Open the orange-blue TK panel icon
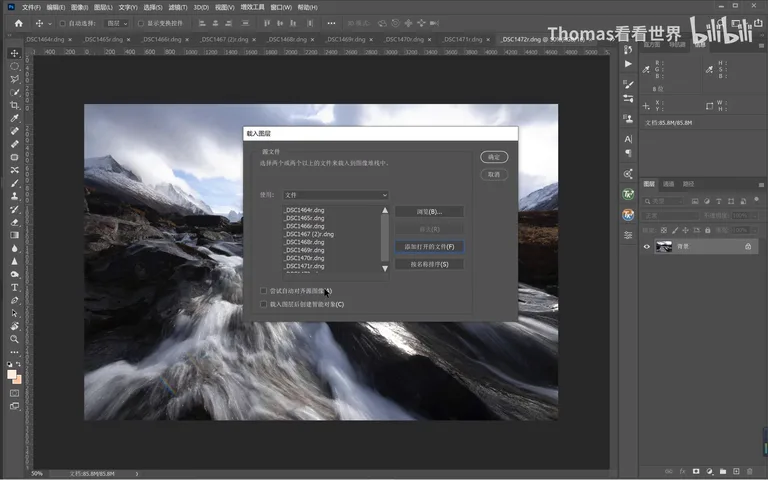This screenshot has height=480, width=768. coord(628,215)
